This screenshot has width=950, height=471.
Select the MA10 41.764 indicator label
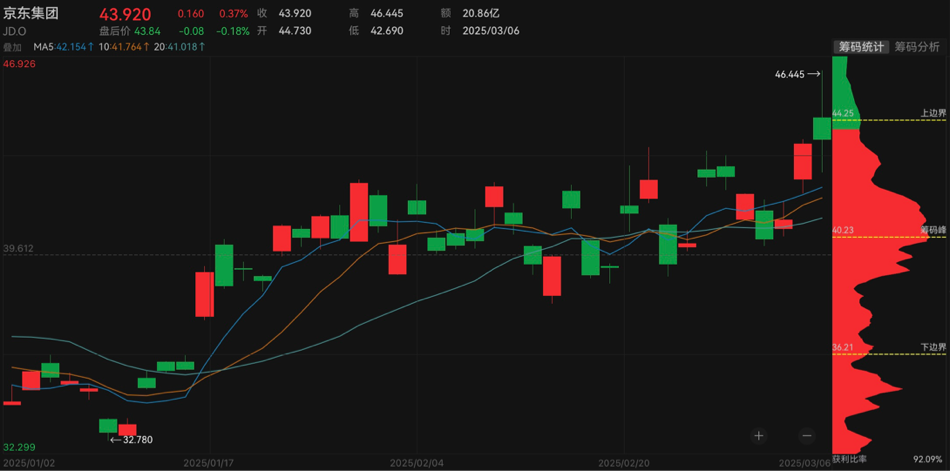(124, 47)
